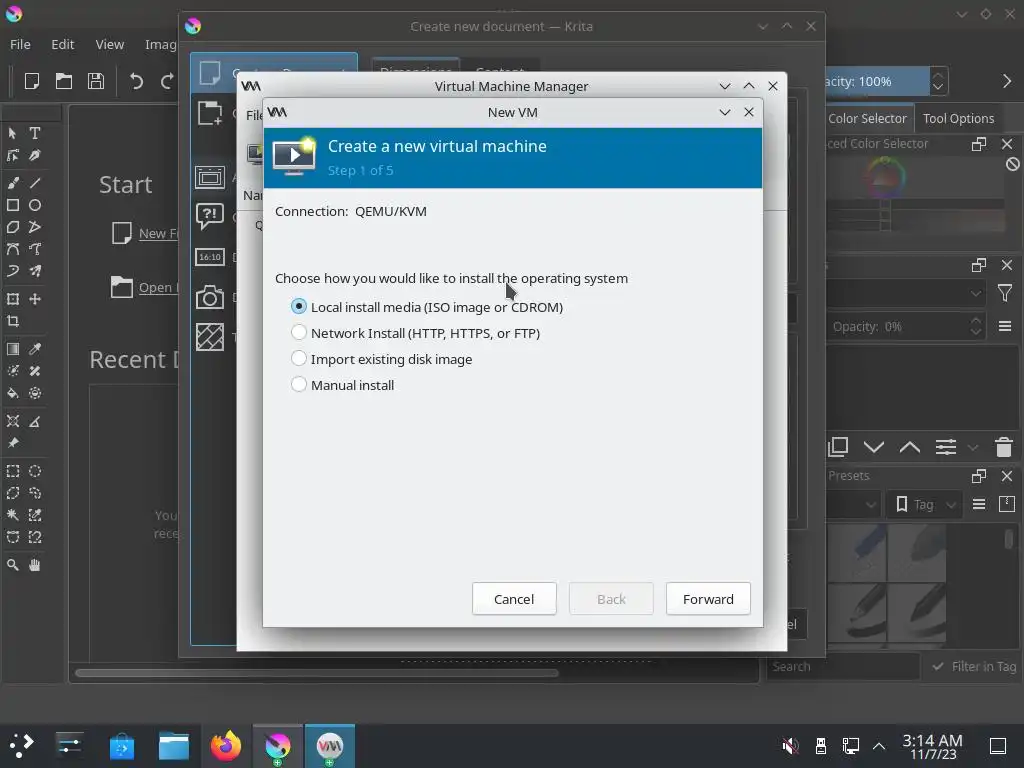
Task: Select the freehand brush tool
Action: (x=12, y=183)
